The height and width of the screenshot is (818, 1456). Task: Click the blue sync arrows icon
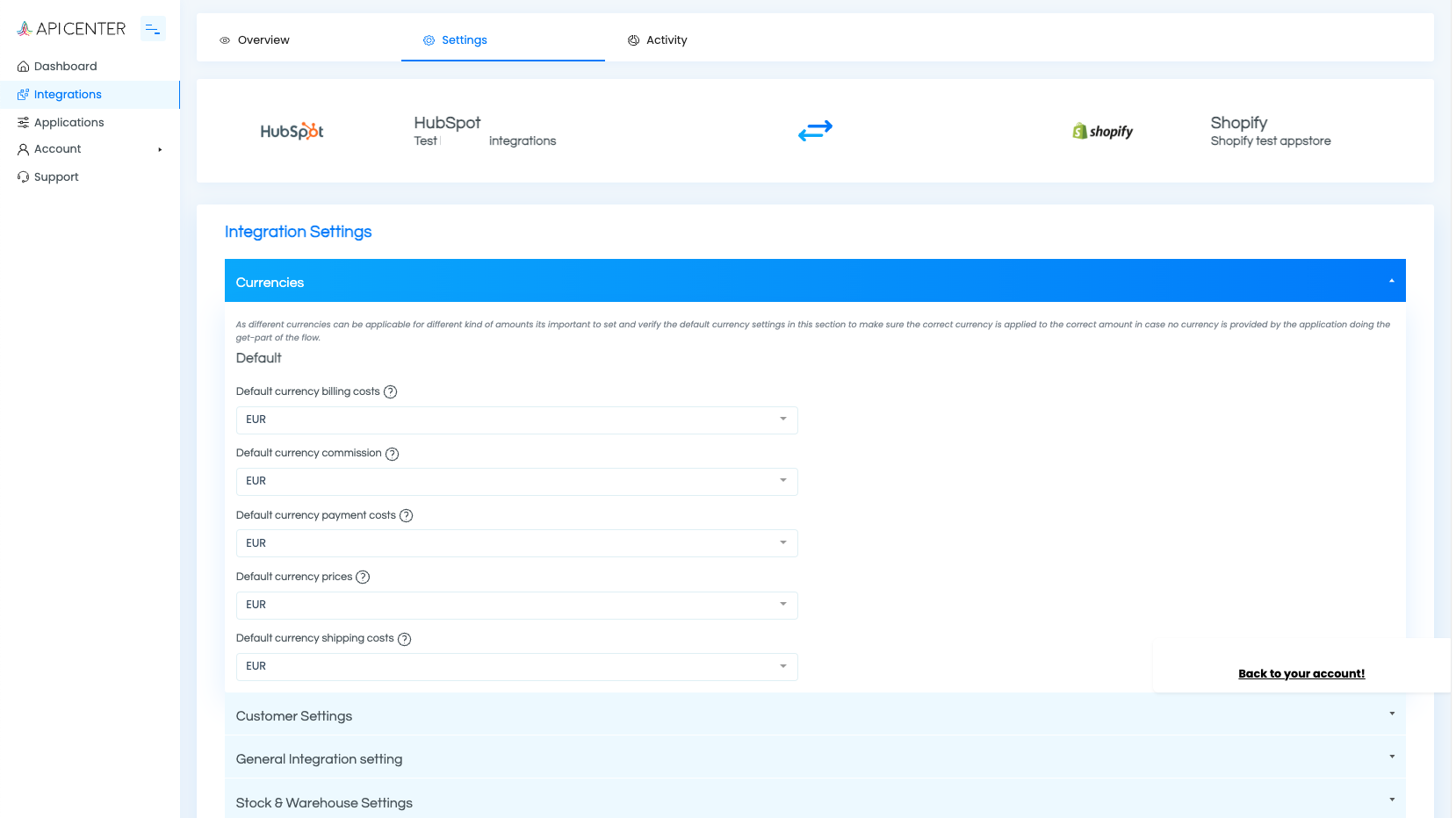pos(815,131)
